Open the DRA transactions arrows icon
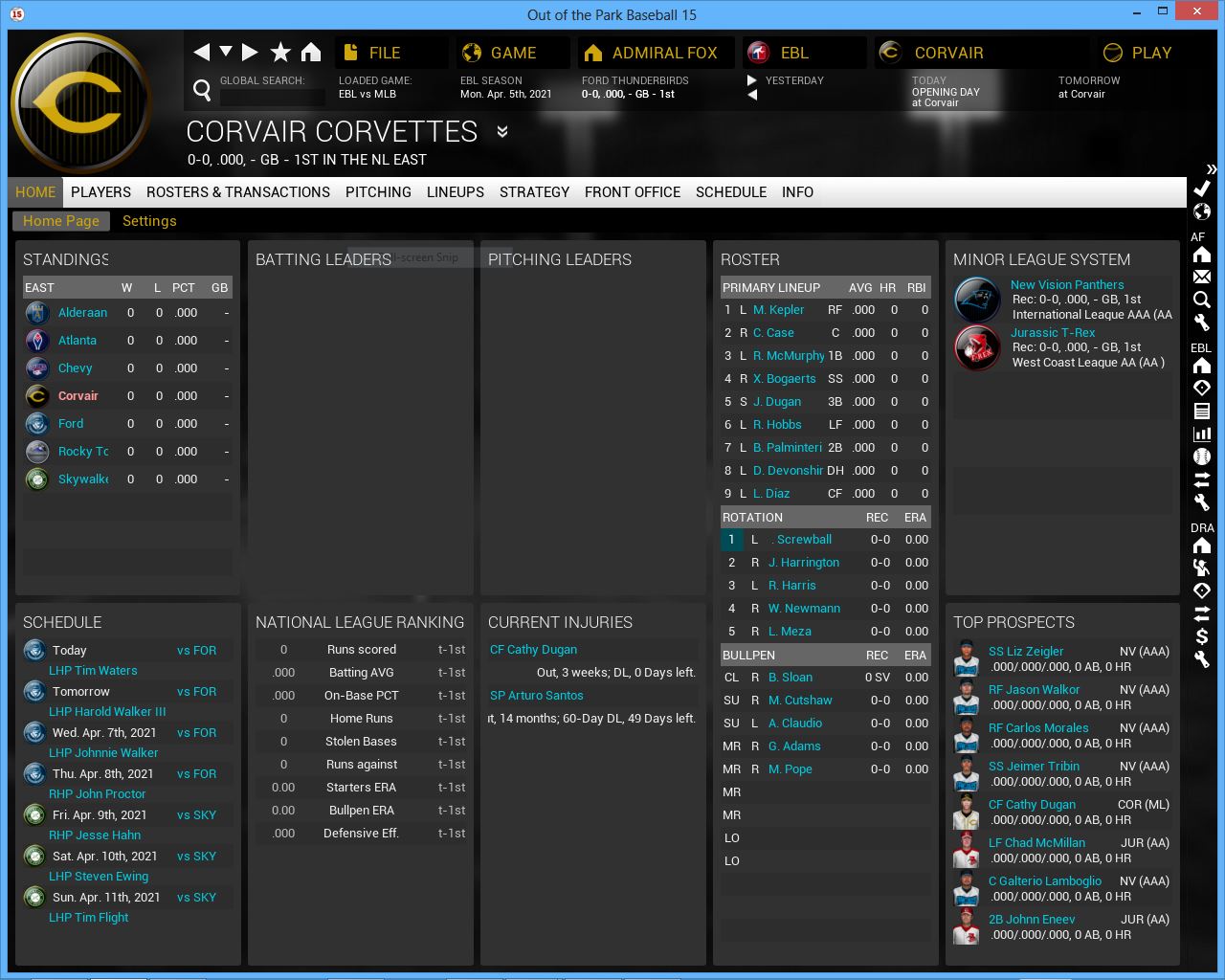The width and height of the screenshot is (1225, 980). pyautogui.click(x=1202, y=613)
